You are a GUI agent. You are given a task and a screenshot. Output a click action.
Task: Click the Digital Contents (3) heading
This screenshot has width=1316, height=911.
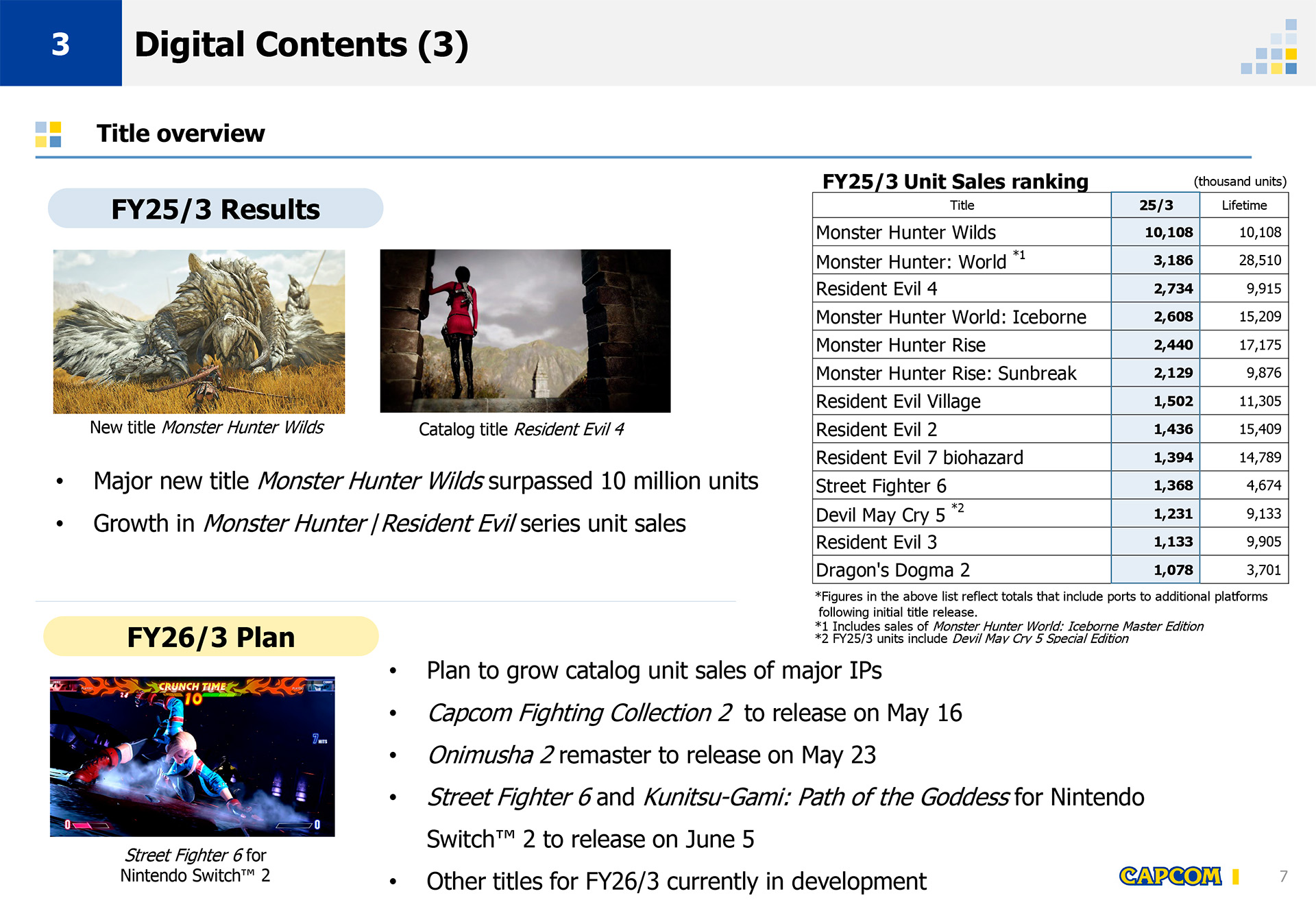coord(301,45)
